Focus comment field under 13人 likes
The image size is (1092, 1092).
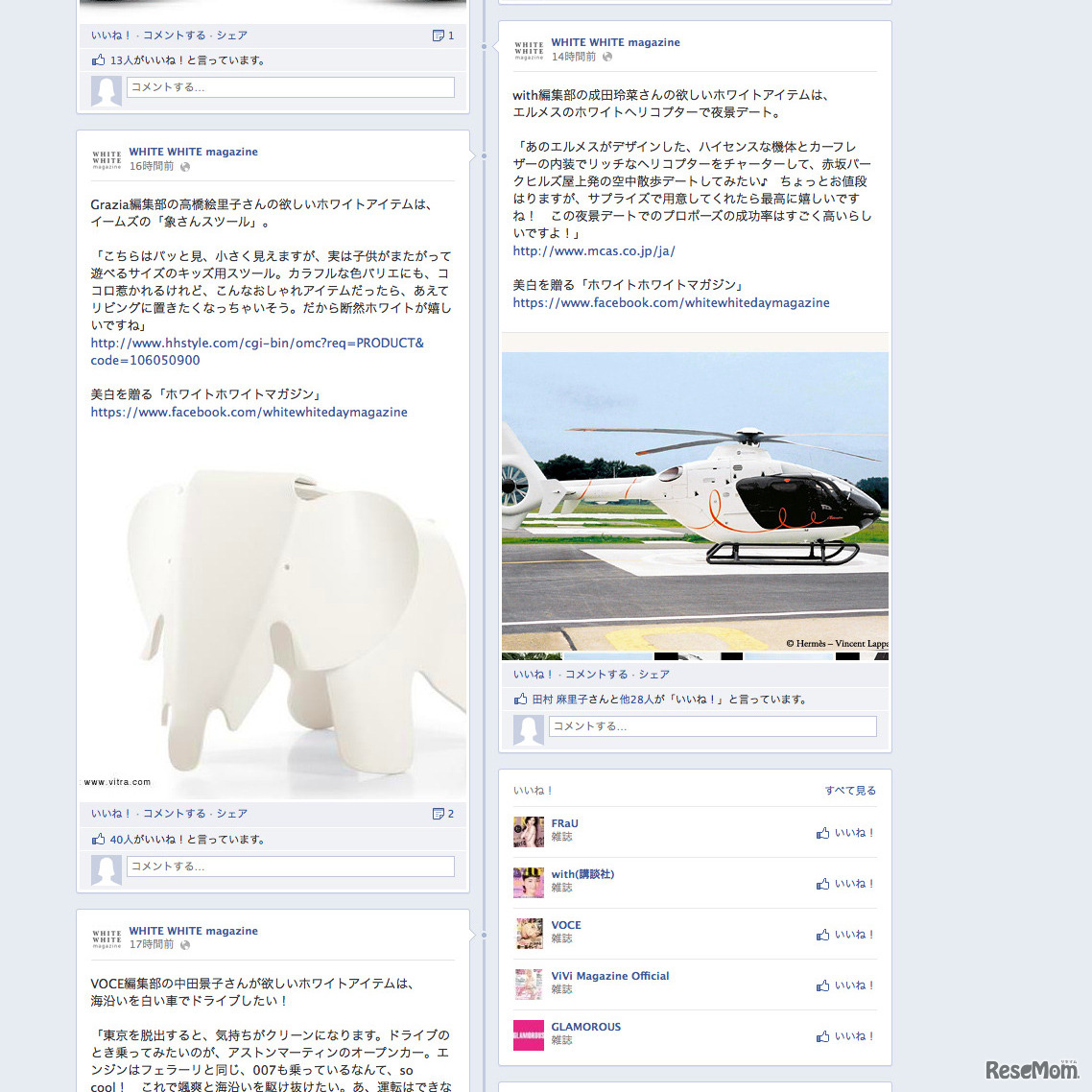291,87
